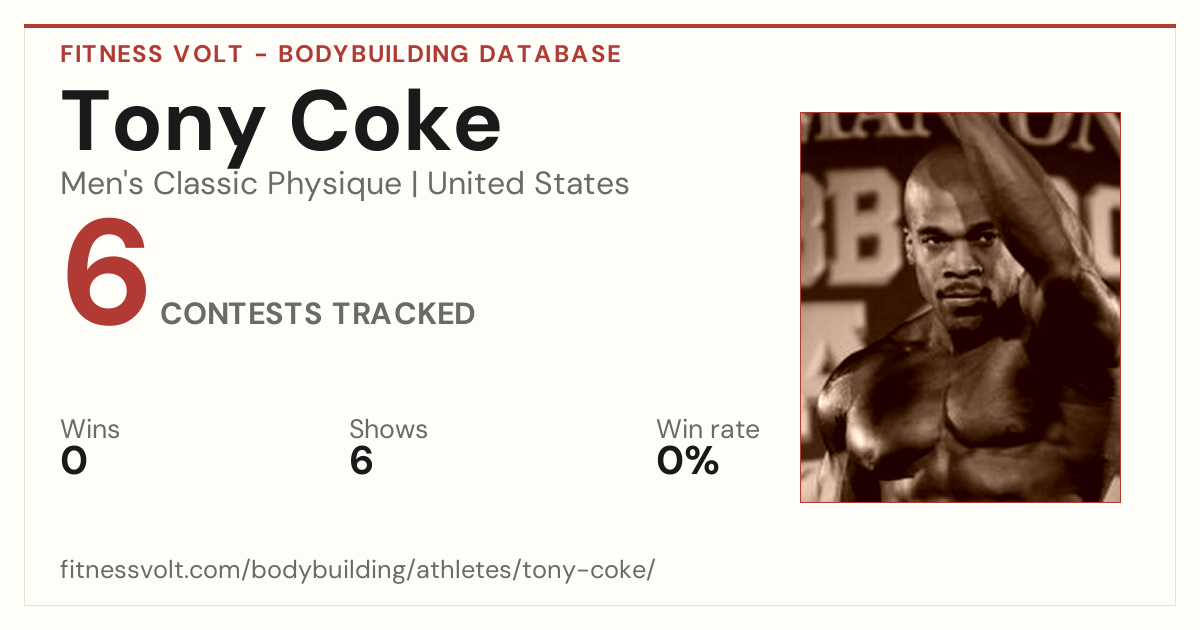The height and width of the screenshot is (630, 1200).
Task: Open the fitnessvolt.com tony-coke URL
Action: coord(358,571)
